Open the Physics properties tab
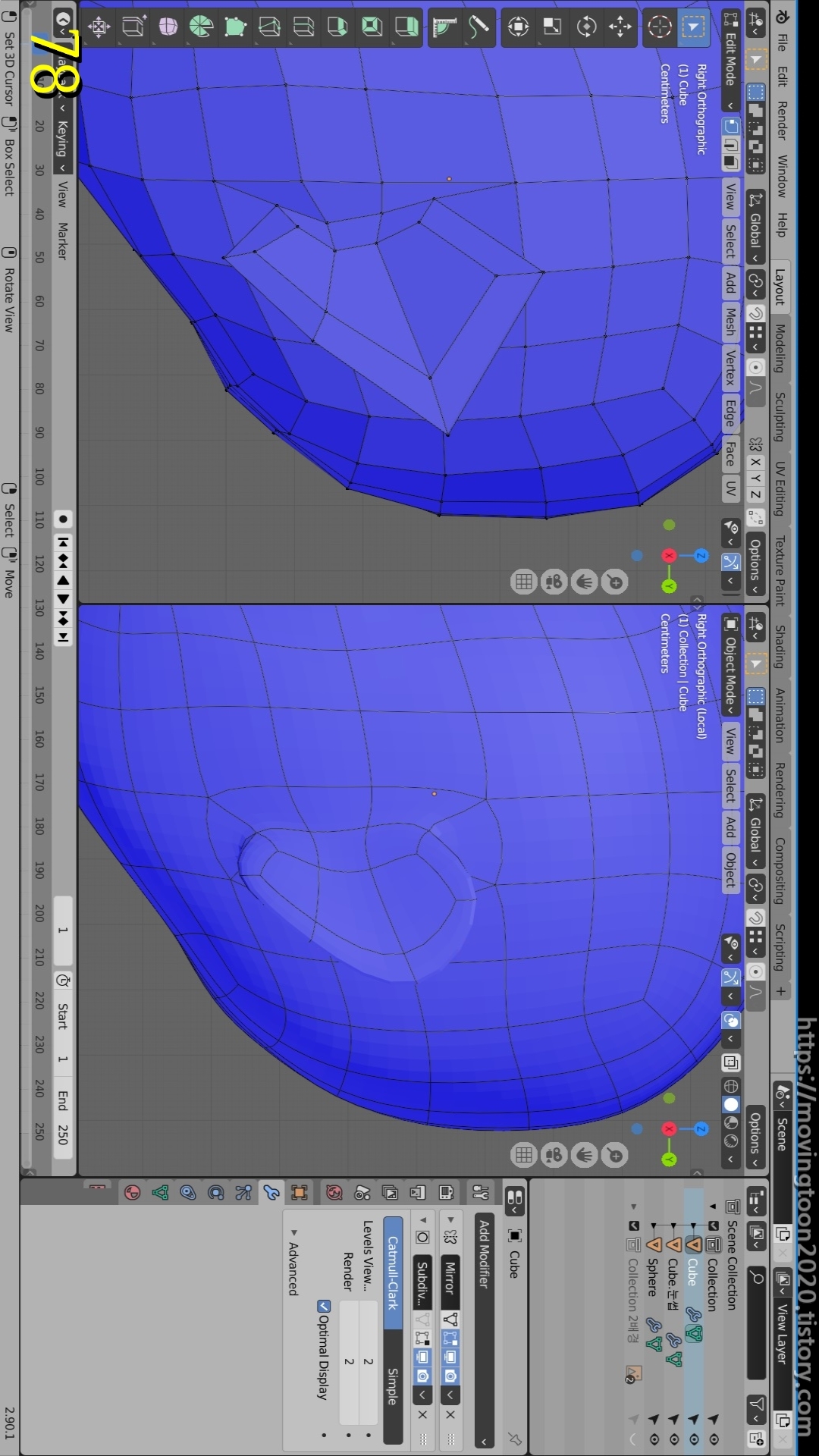This screenshot has width=819, height=1456. (x=216, y=1193)
